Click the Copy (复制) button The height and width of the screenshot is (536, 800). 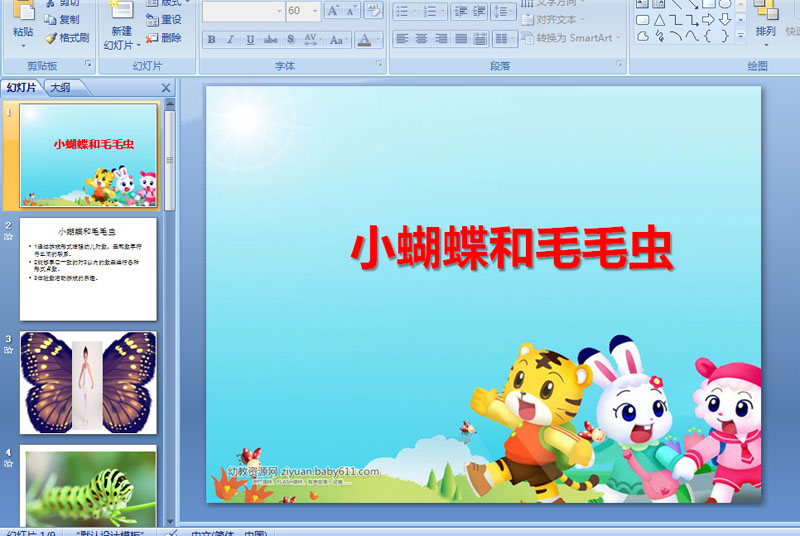click(62, 19)
